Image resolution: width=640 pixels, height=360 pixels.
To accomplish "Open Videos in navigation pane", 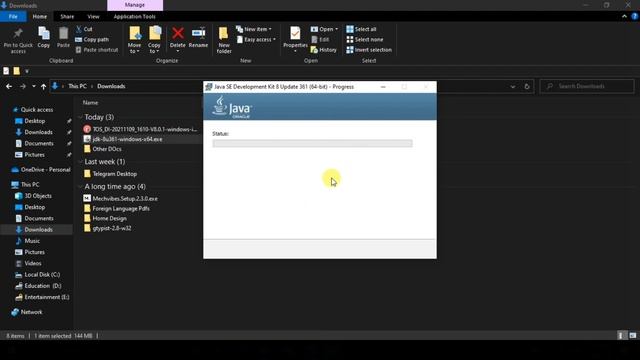I will coord(29,263).
